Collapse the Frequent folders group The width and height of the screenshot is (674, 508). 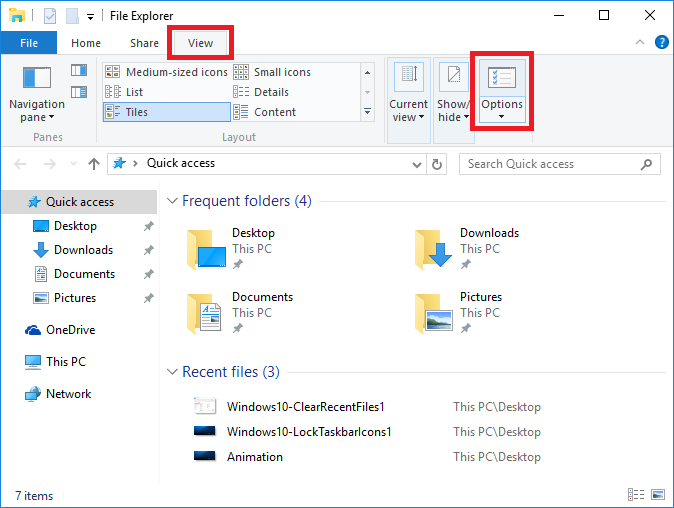pyautogui.click(x=172, y=201)
